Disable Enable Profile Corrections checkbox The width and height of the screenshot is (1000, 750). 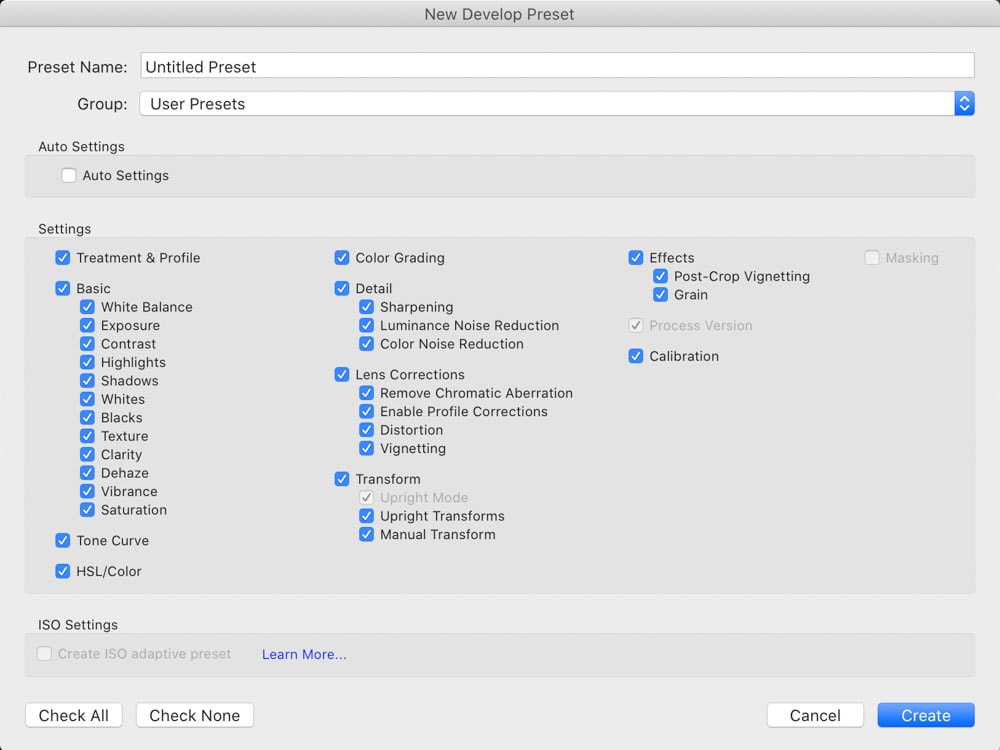tap(367, 411)
